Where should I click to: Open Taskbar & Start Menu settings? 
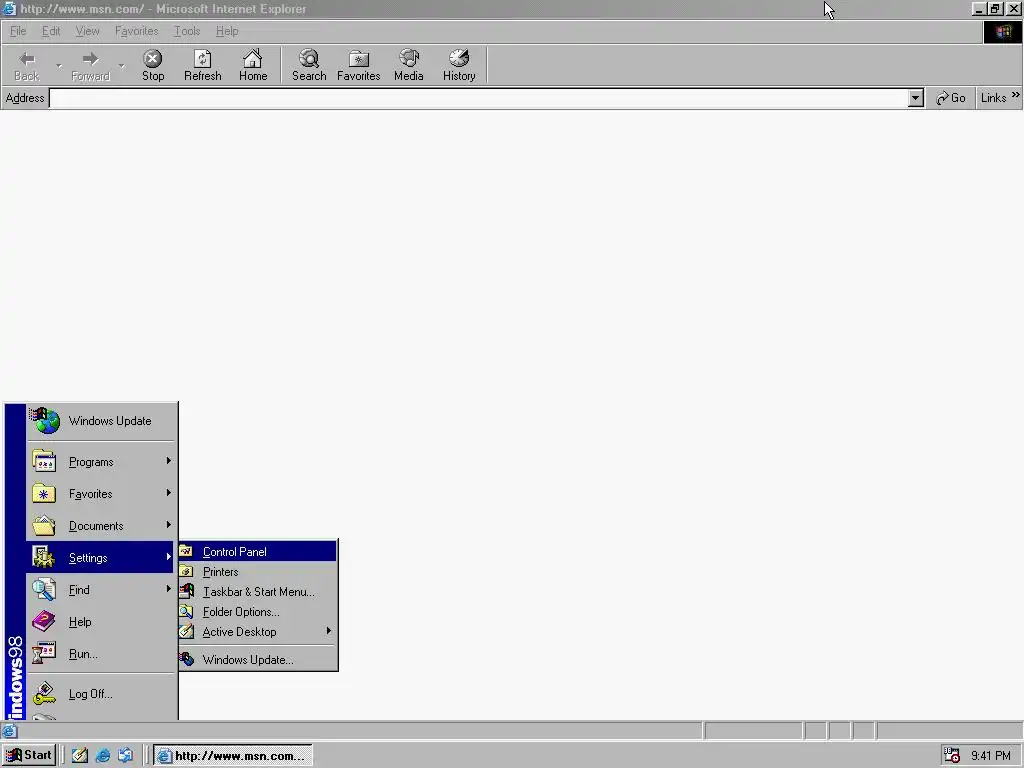tap(258, 592)
